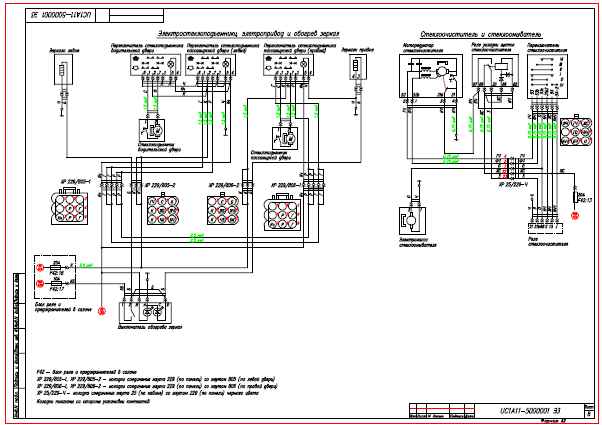This screenshot has width=602, height=425.
Task: Click the wiper and washer section title
Action: [x=481, y=35]
